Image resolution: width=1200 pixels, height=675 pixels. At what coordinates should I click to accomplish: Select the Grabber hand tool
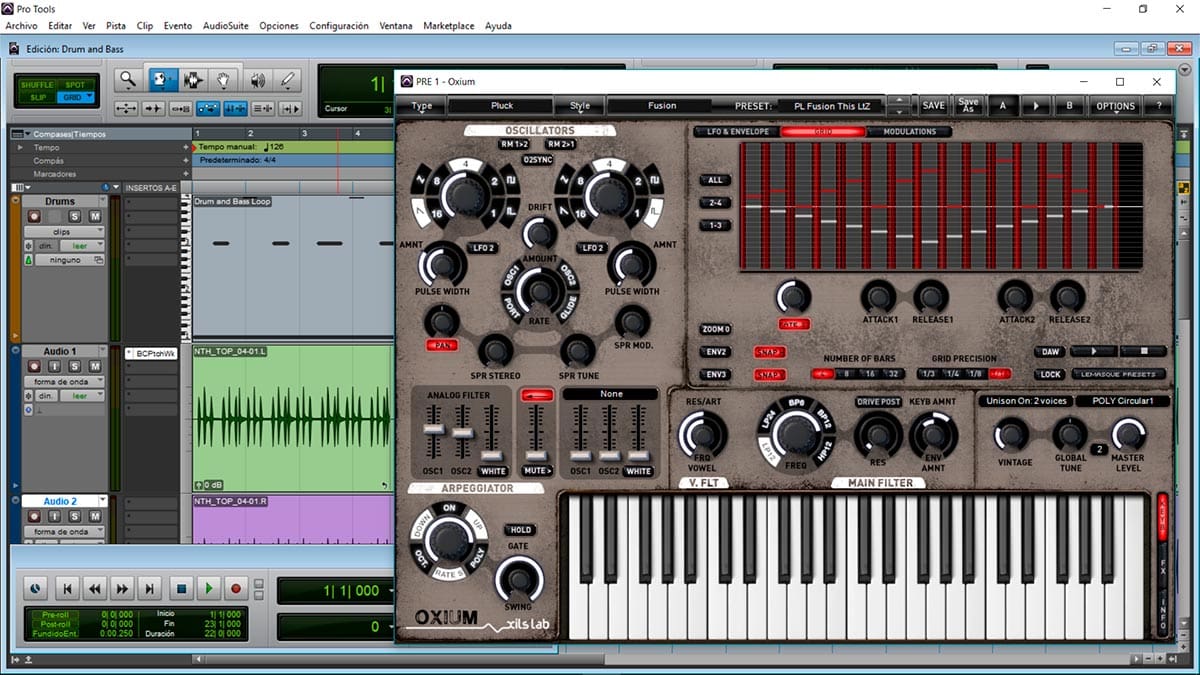point(225,80)
